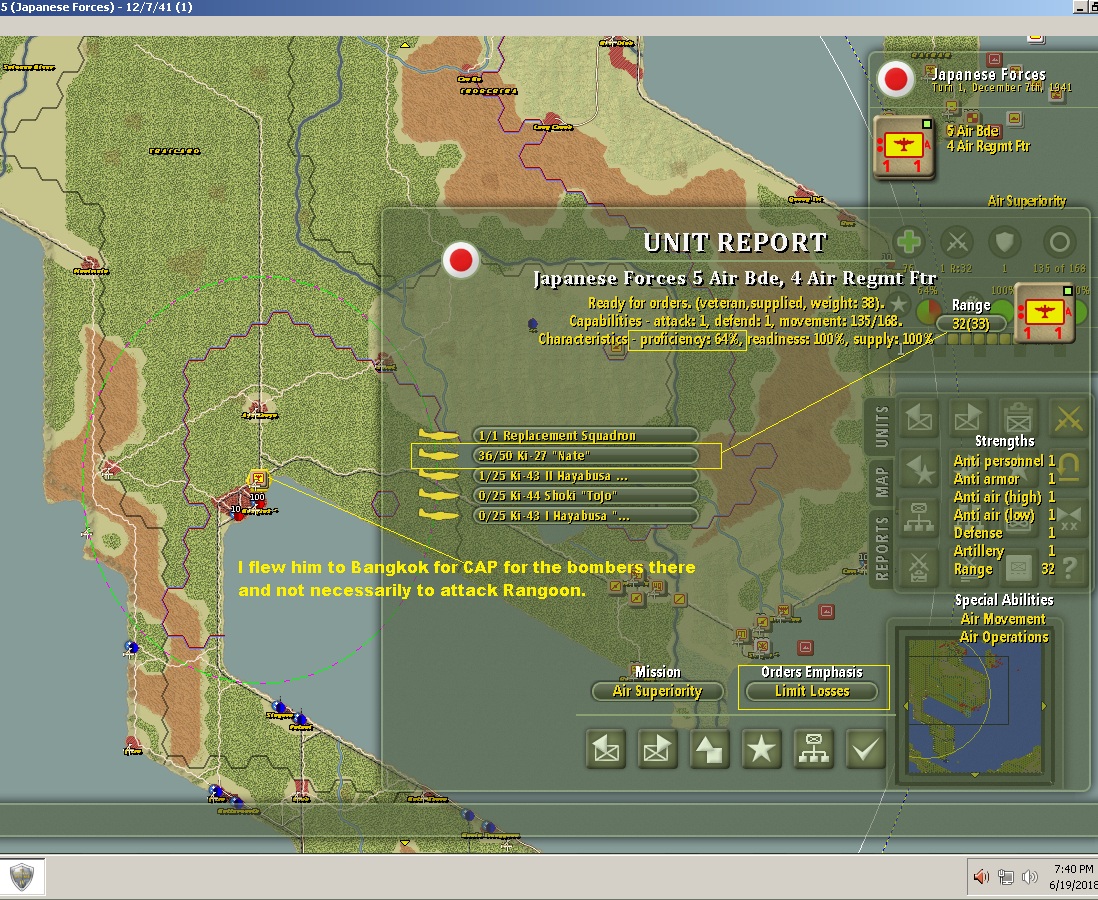Click the Japanese flag in Unit Report
This screenshot has height=900, width=1098.
(461, 260)
